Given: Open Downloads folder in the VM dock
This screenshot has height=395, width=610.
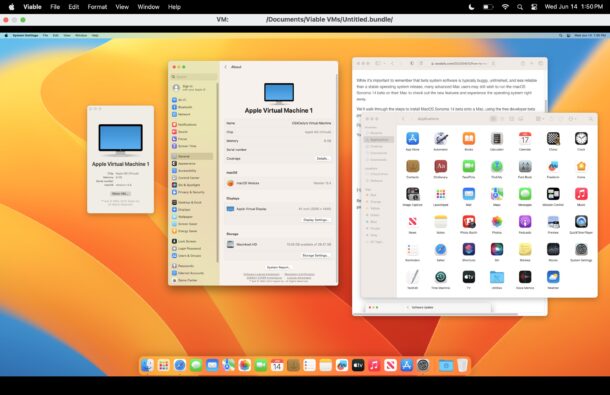Looking at the screenshot, I should pos(446,365).
